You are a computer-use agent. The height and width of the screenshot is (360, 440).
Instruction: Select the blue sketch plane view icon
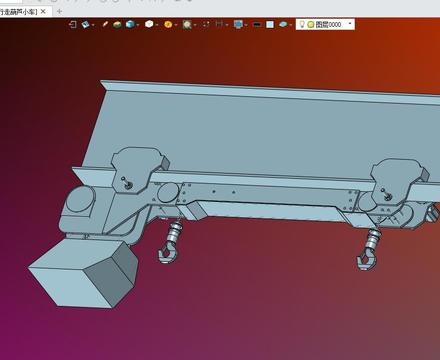(85, 24)
